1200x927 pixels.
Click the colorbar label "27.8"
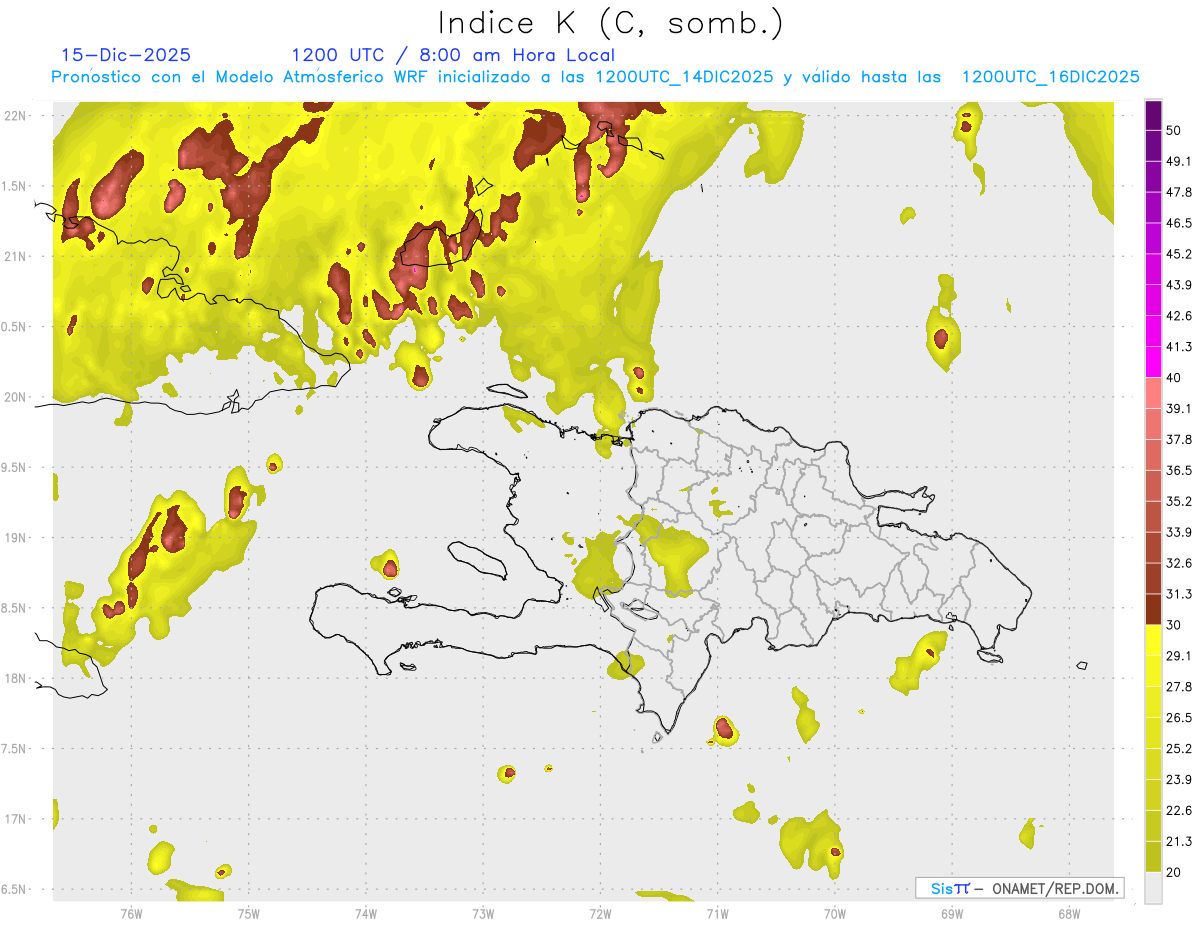pos(1179,687)
